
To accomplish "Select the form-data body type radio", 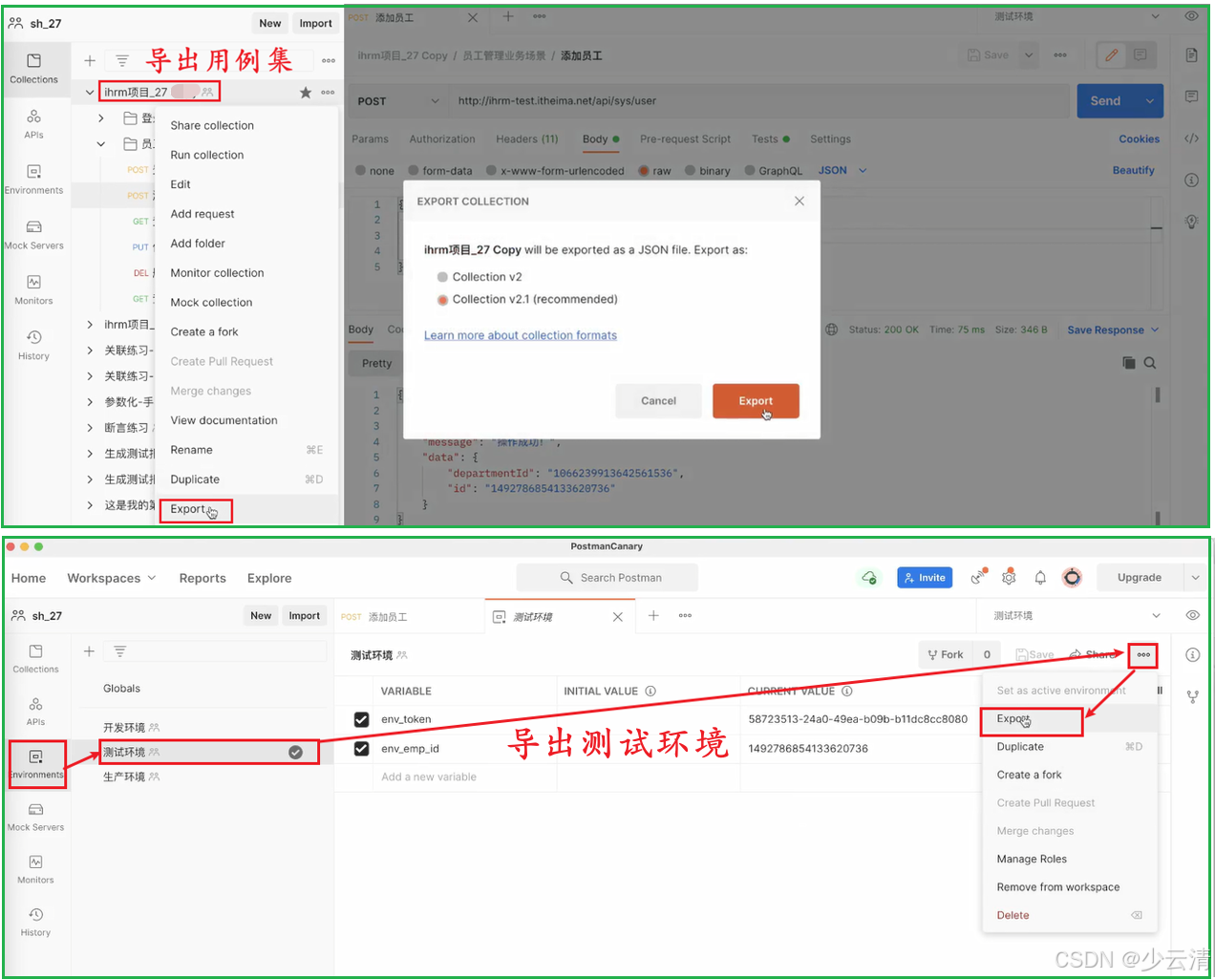I will pyautogui.click(x=414, y=171).
